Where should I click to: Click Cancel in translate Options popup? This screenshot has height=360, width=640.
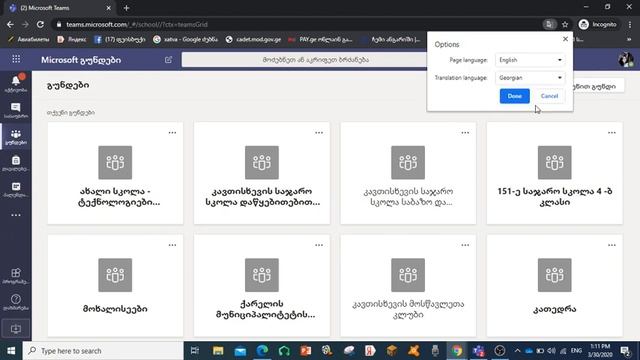point(549,96)
